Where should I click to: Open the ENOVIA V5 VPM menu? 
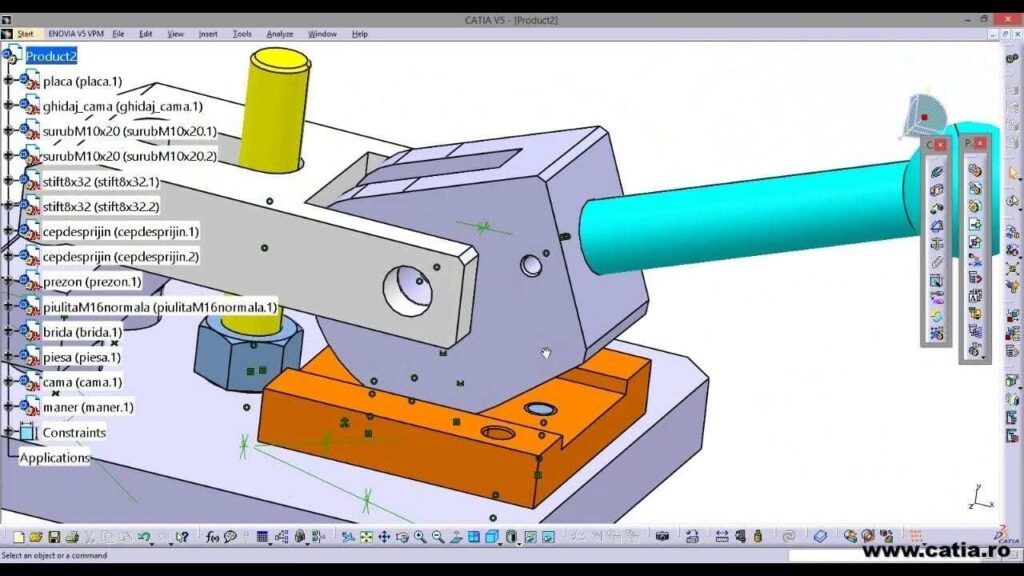[x=76, y=34]
